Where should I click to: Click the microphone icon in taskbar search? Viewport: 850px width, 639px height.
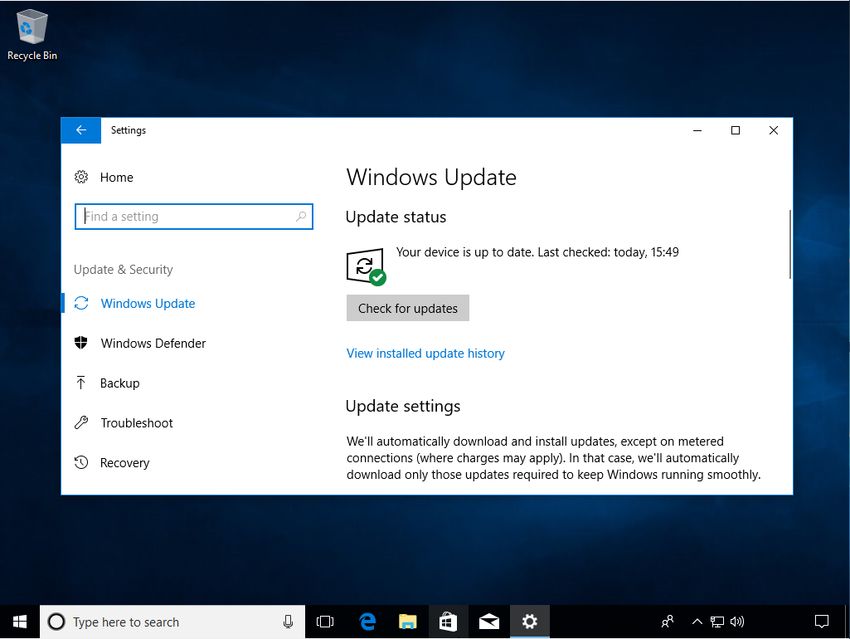pos(288,622)
